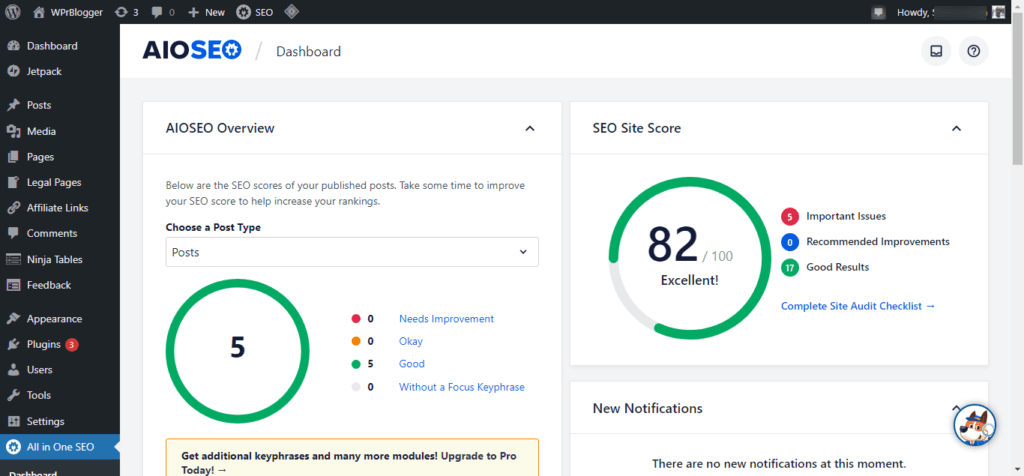Screen dimensions: 1024x476
Task: Open WPrBlogger site home icon
Action: click(x=39, y=12)
